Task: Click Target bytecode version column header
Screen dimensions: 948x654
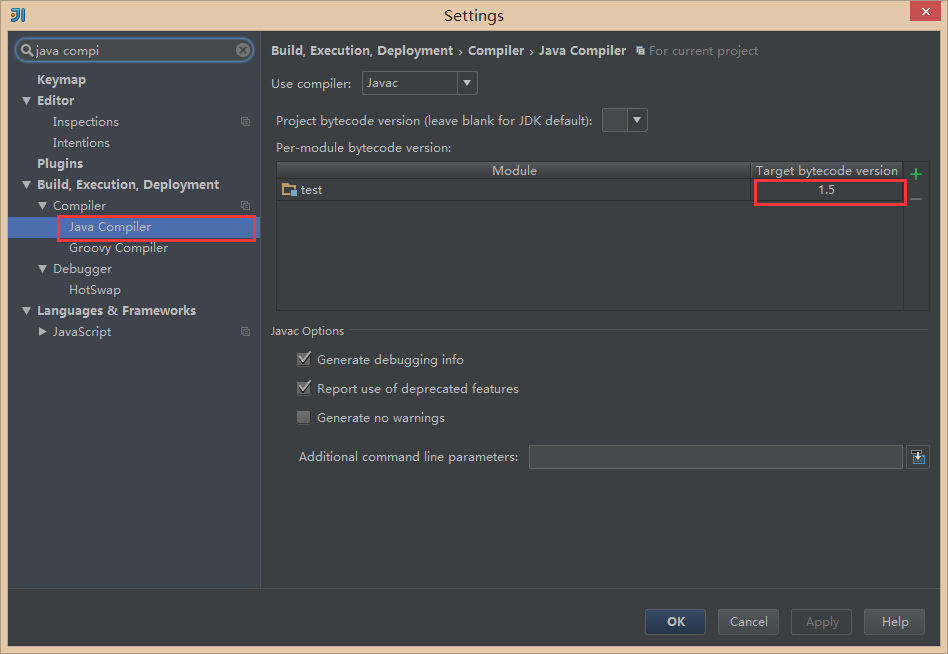Action: point(827,170)
